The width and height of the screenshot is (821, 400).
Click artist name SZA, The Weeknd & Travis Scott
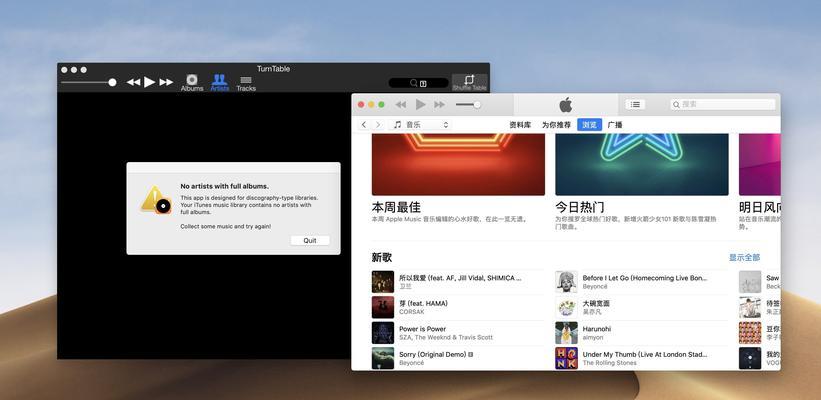446,338
